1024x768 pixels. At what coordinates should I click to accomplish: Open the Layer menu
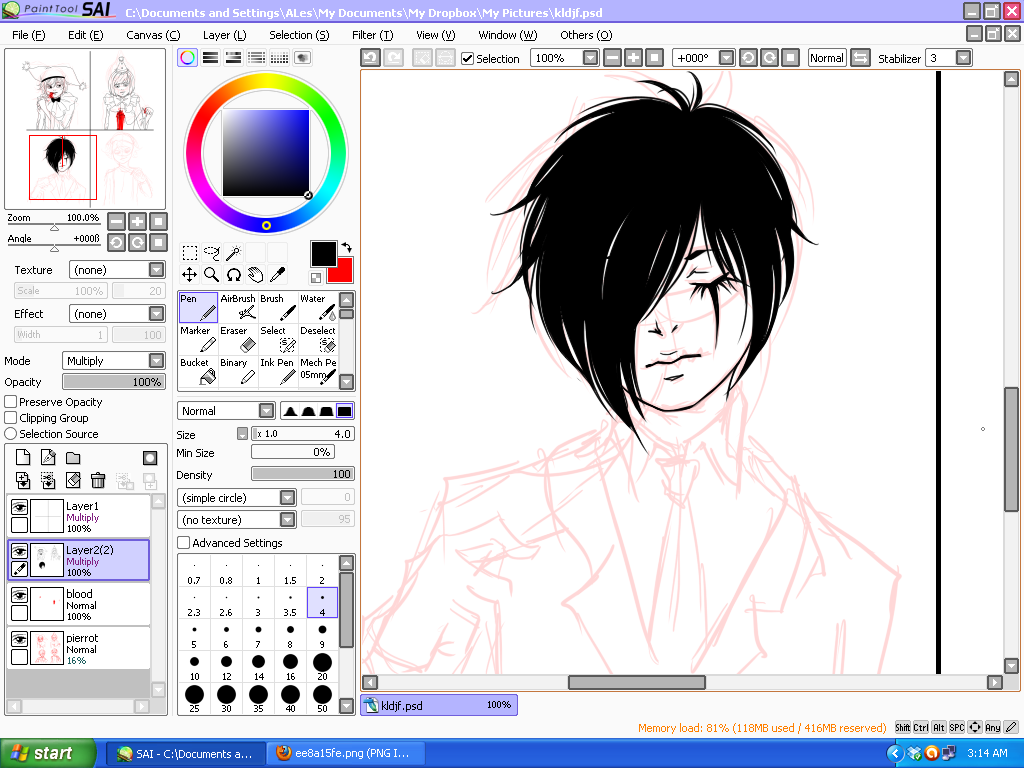coord(224,35)
